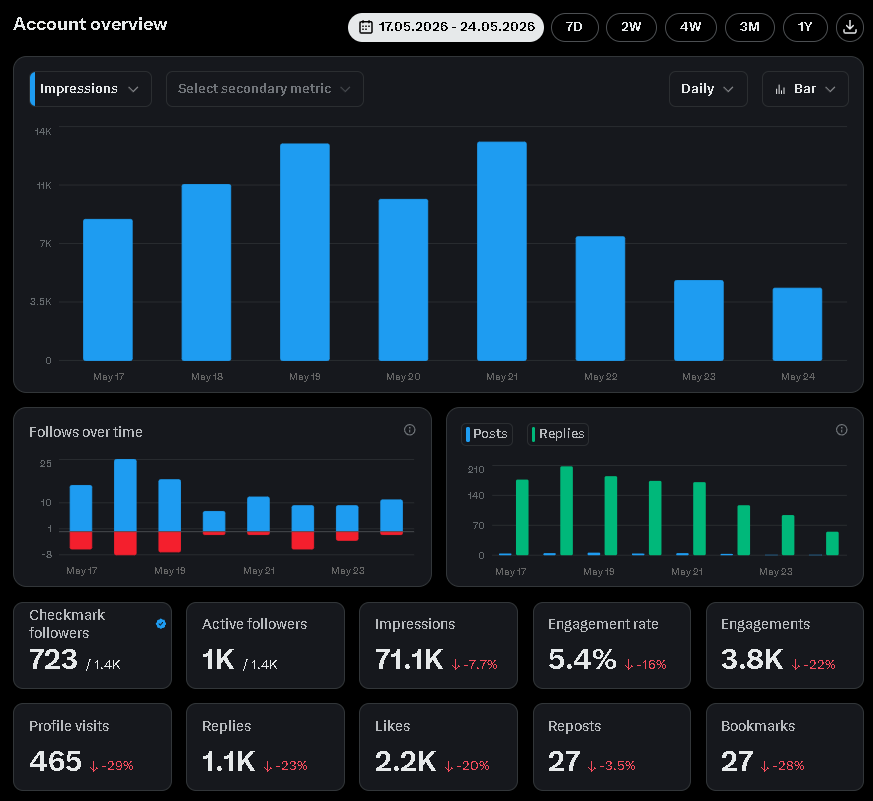Open the Replies 1.1K card
This screenshot has height=801, width=873.
tap(266, 747)
